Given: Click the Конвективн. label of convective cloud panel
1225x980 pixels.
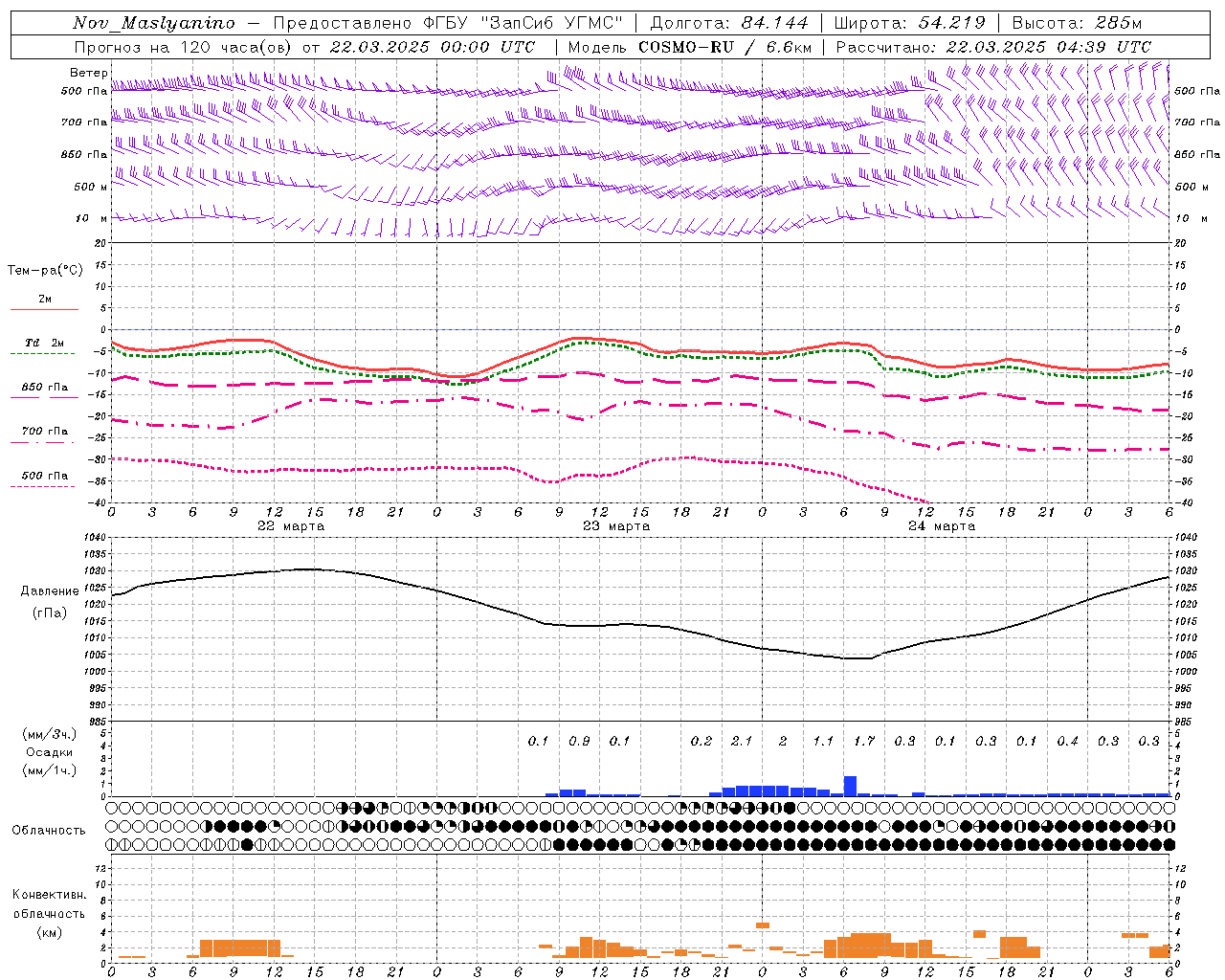Looking at the screenshot, I should 49,895.
